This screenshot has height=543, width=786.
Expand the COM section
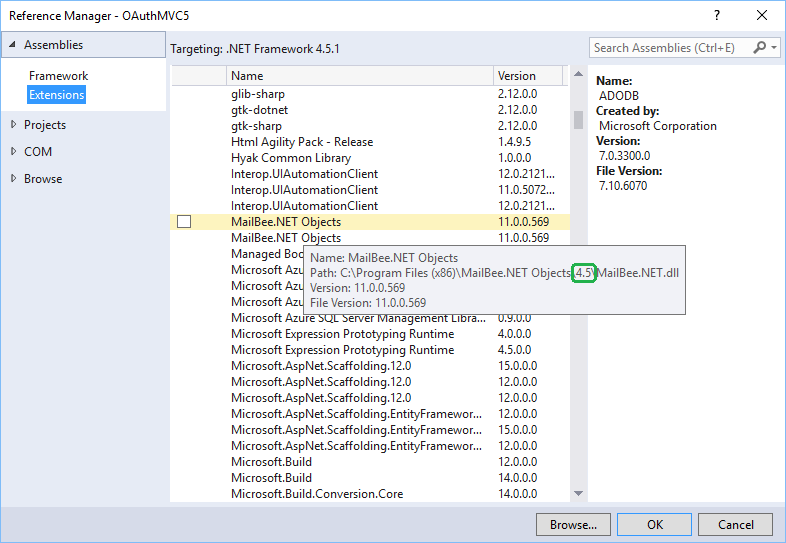tap(13, 152)
